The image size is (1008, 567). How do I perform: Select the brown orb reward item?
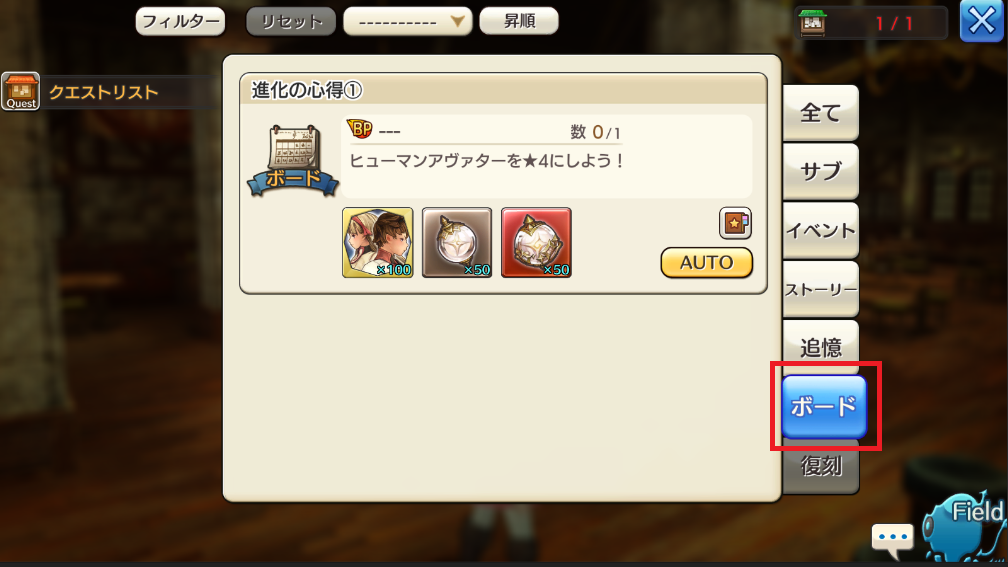(x=456, y=242)
